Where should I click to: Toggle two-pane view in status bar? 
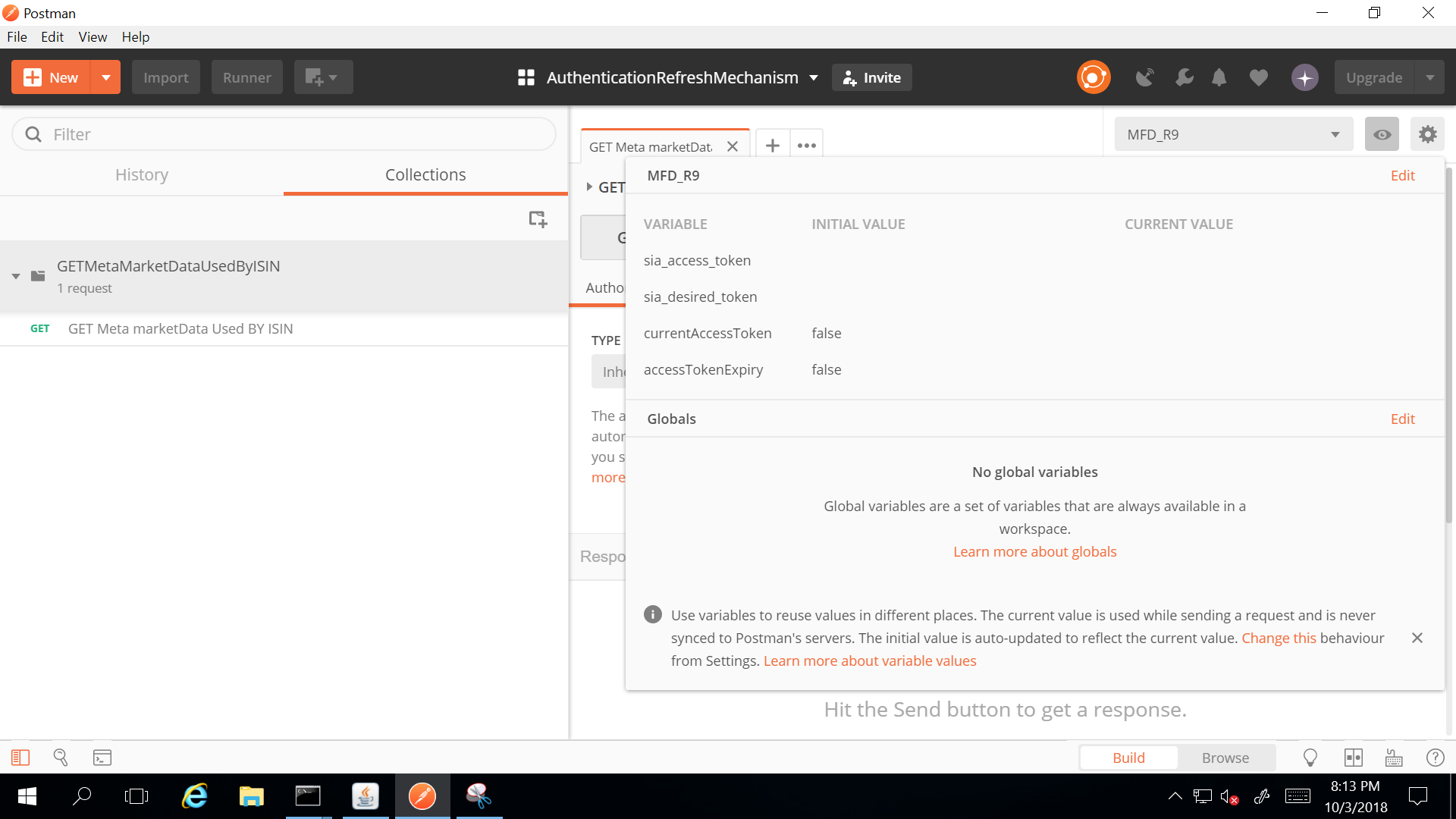pos(1354,757)
